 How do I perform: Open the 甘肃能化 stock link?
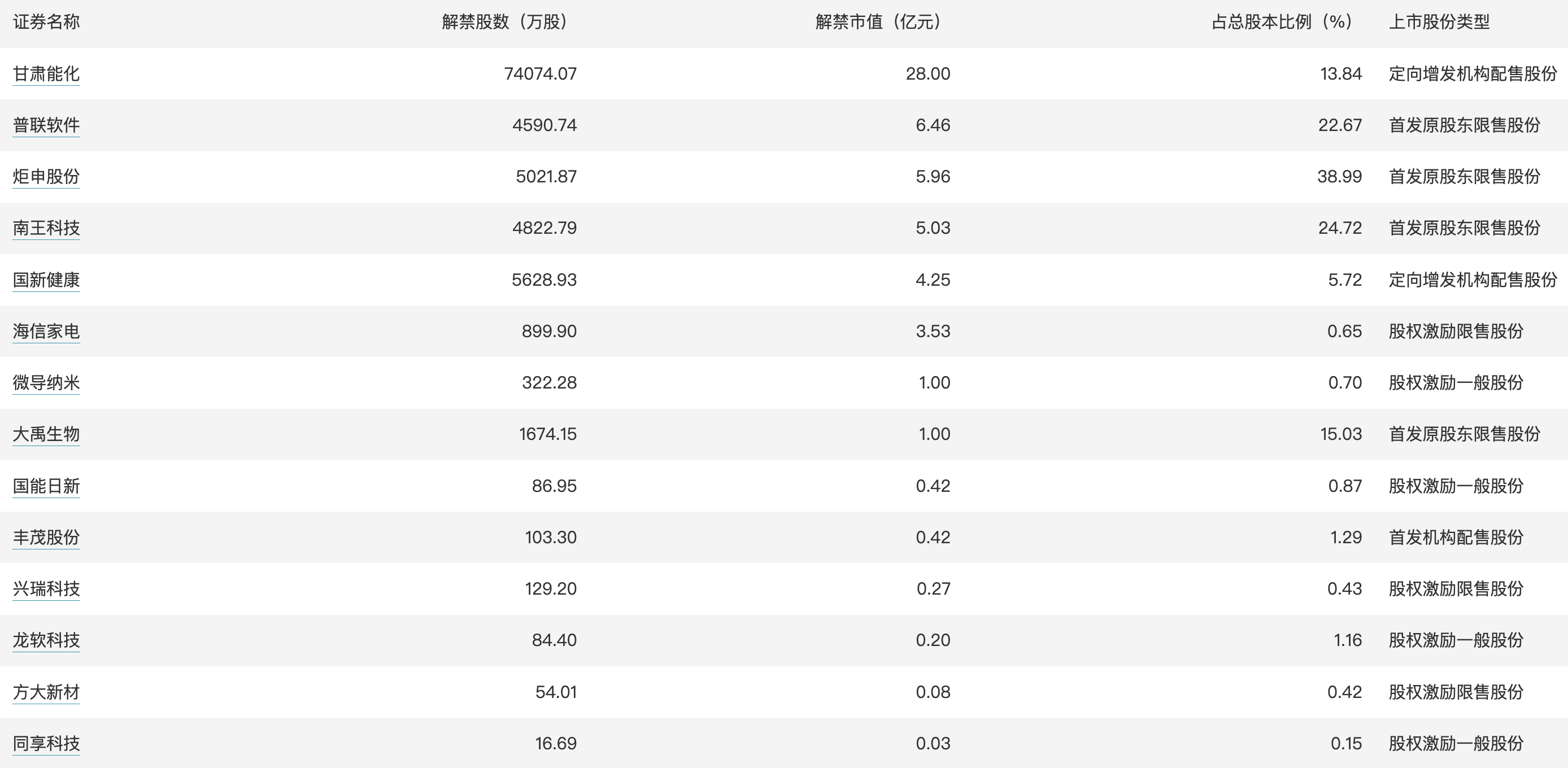[46, 73]
